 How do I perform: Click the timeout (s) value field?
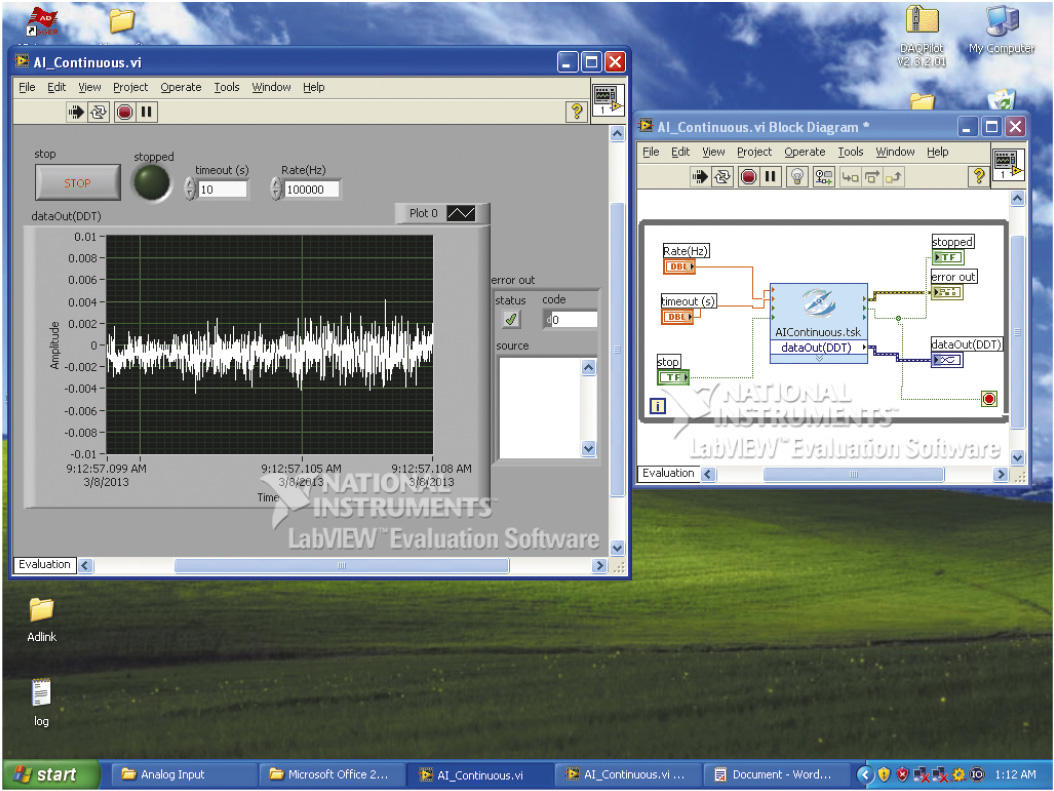pos(222,190)
